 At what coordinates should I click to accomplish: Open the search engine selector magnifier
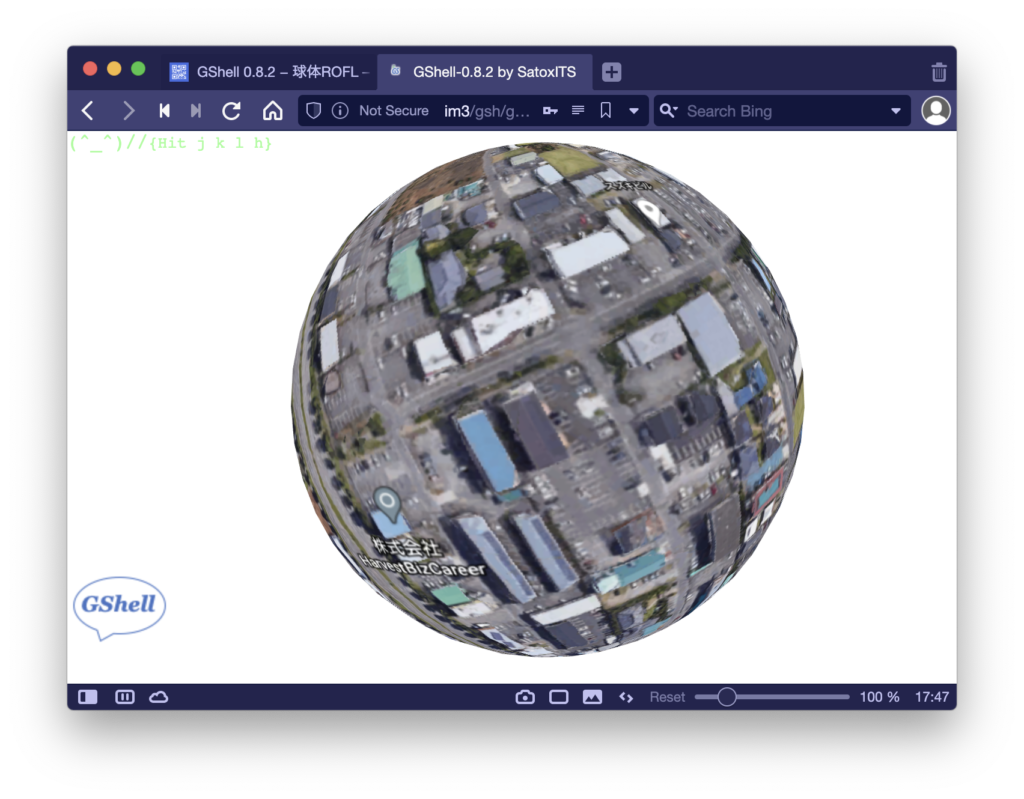coord(669,111)
